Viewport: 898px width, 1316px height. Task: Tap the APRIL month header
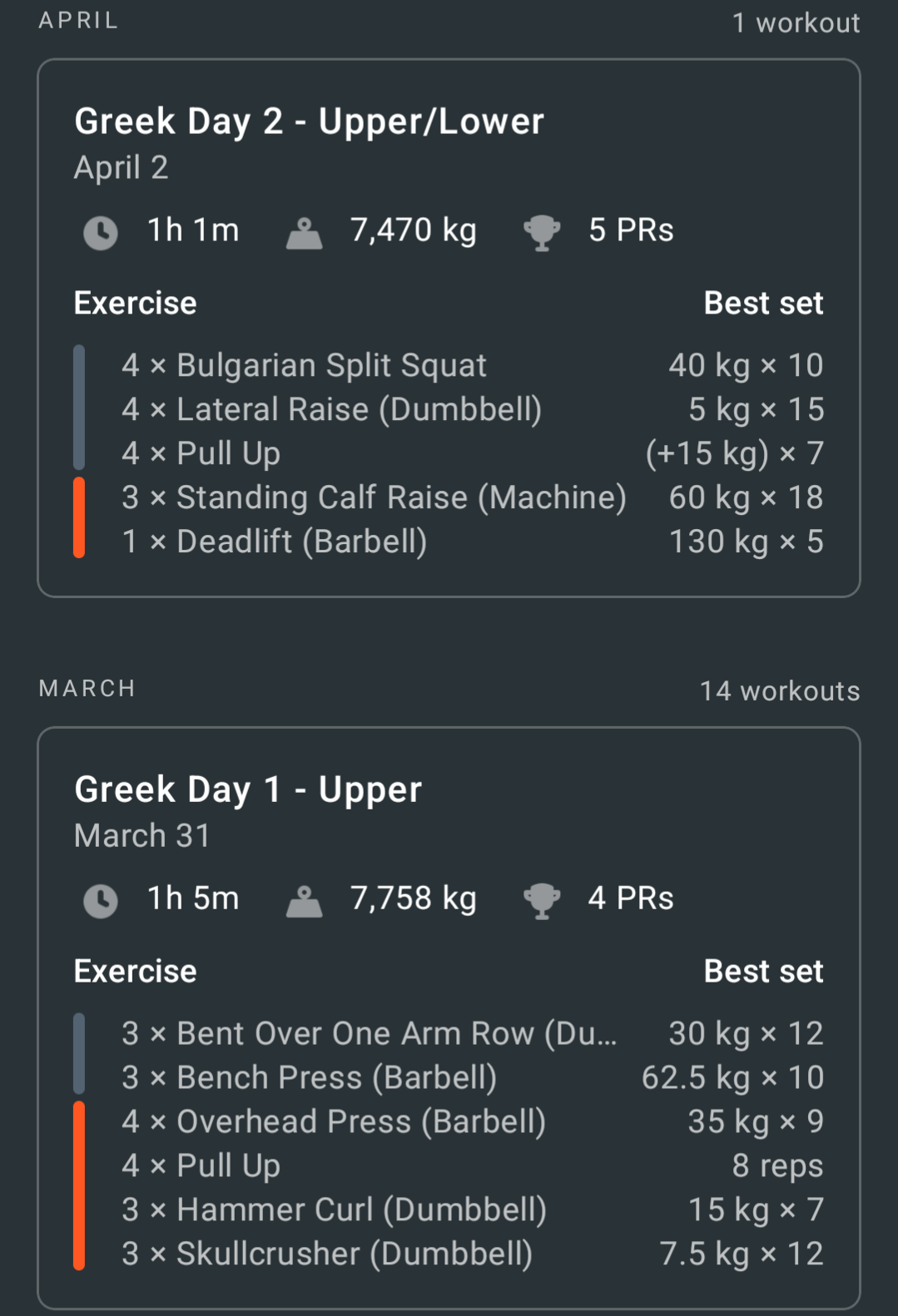79,20
